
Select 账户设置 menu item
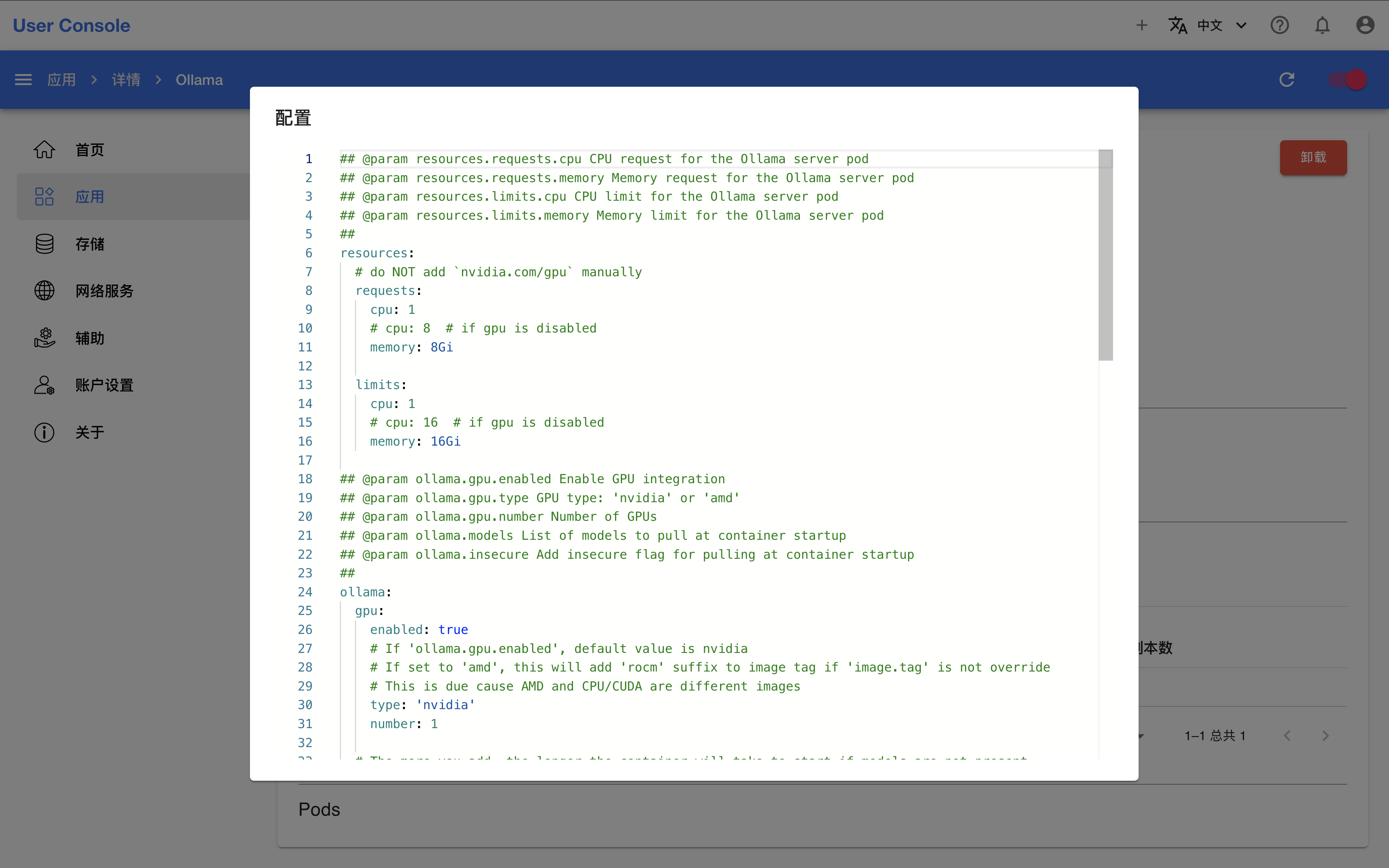(x=134, y=385)
